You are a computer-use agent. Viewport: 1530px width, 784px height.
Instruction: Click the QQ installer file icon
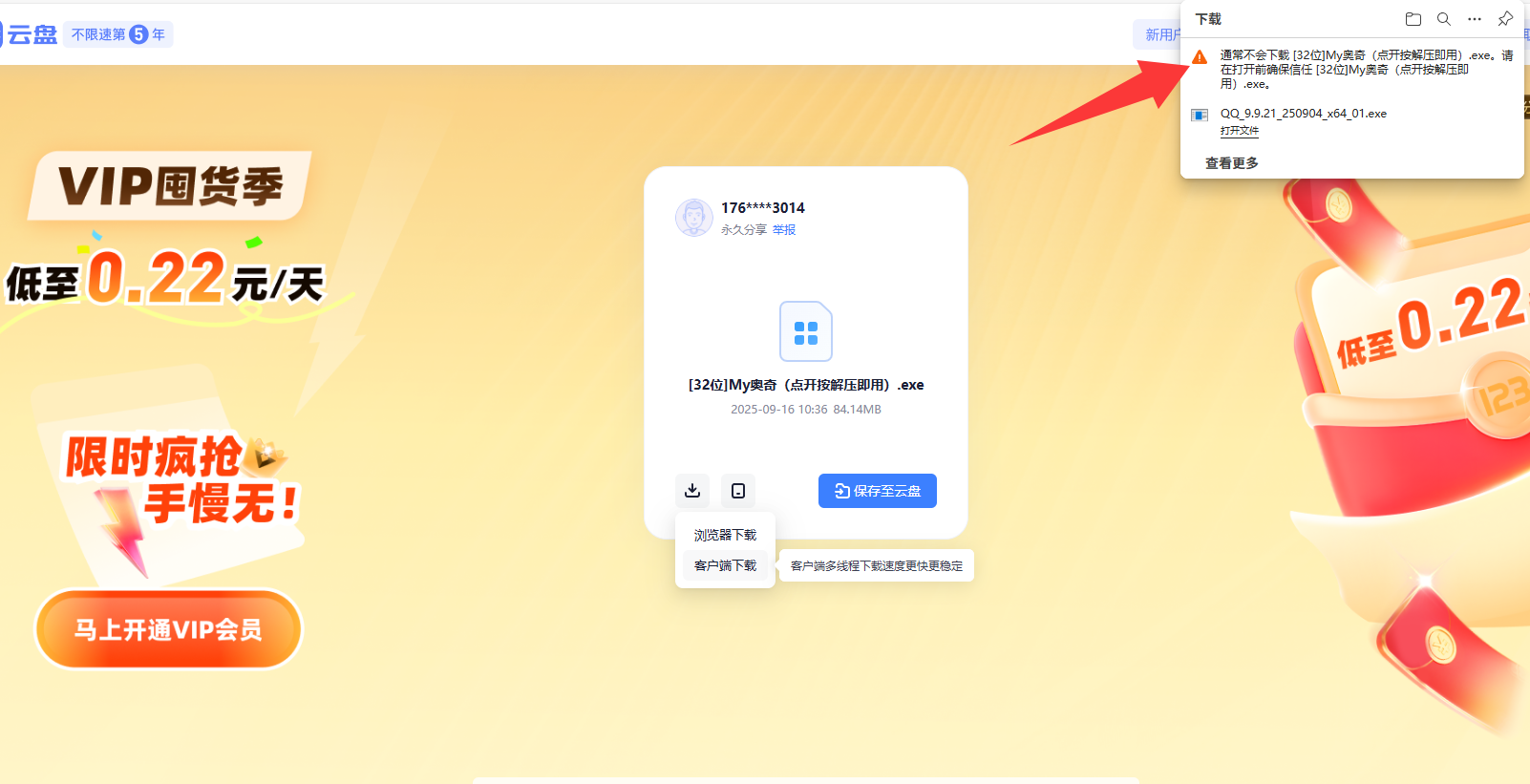(1200, 116)
